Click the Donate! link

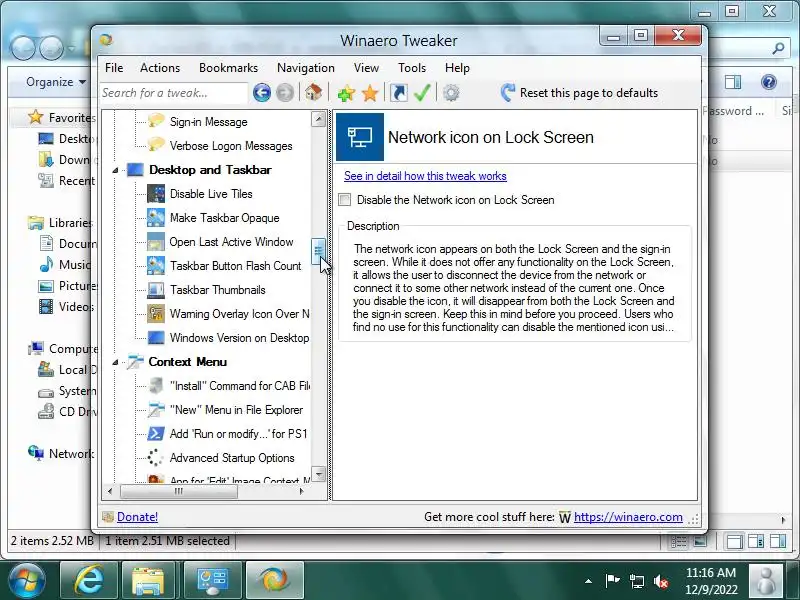pyautogui.click(x=137, y=517)
